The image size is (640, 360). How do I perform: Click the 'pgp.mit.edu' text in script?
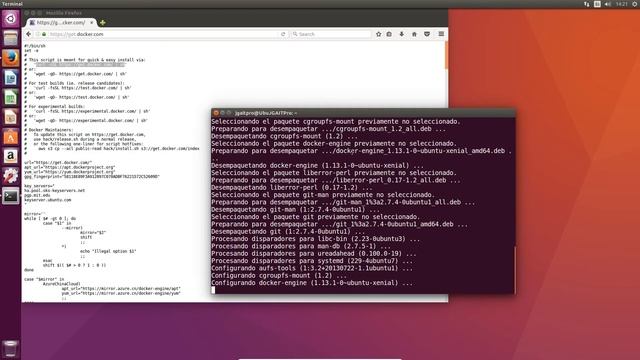tap(37, 195)
